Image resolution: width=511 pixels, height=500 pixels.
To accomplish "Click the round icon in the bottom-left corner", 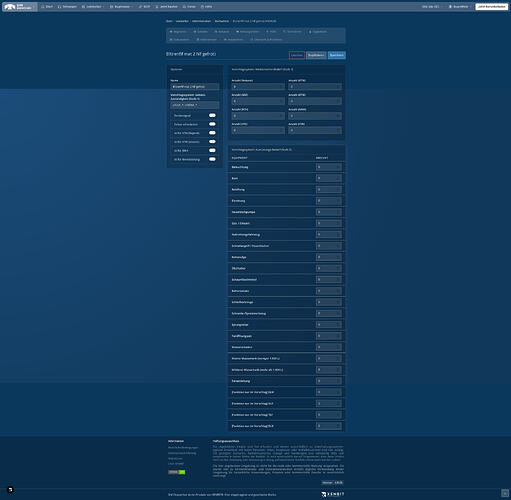I will pos(10,490).
